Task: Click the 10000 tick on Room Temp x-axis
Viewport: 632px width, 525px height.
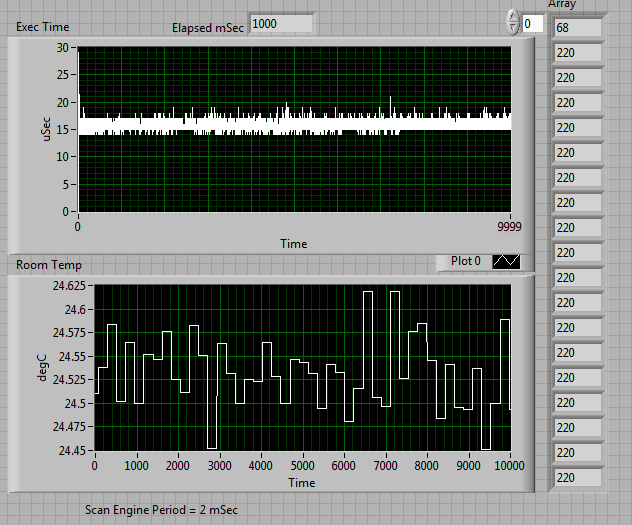Action: (509, 466)
